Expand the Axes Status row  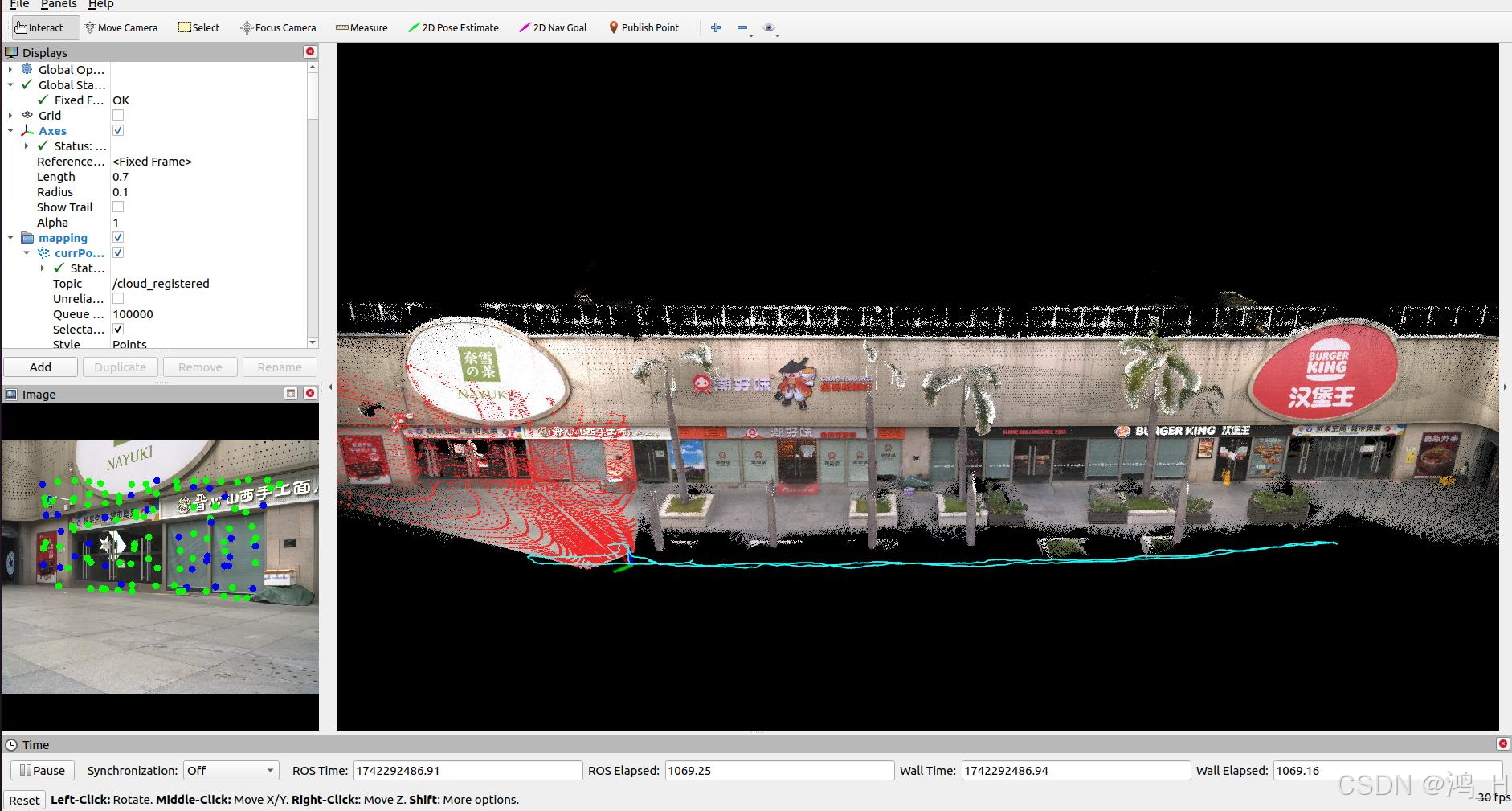click(x=27, y=145)
